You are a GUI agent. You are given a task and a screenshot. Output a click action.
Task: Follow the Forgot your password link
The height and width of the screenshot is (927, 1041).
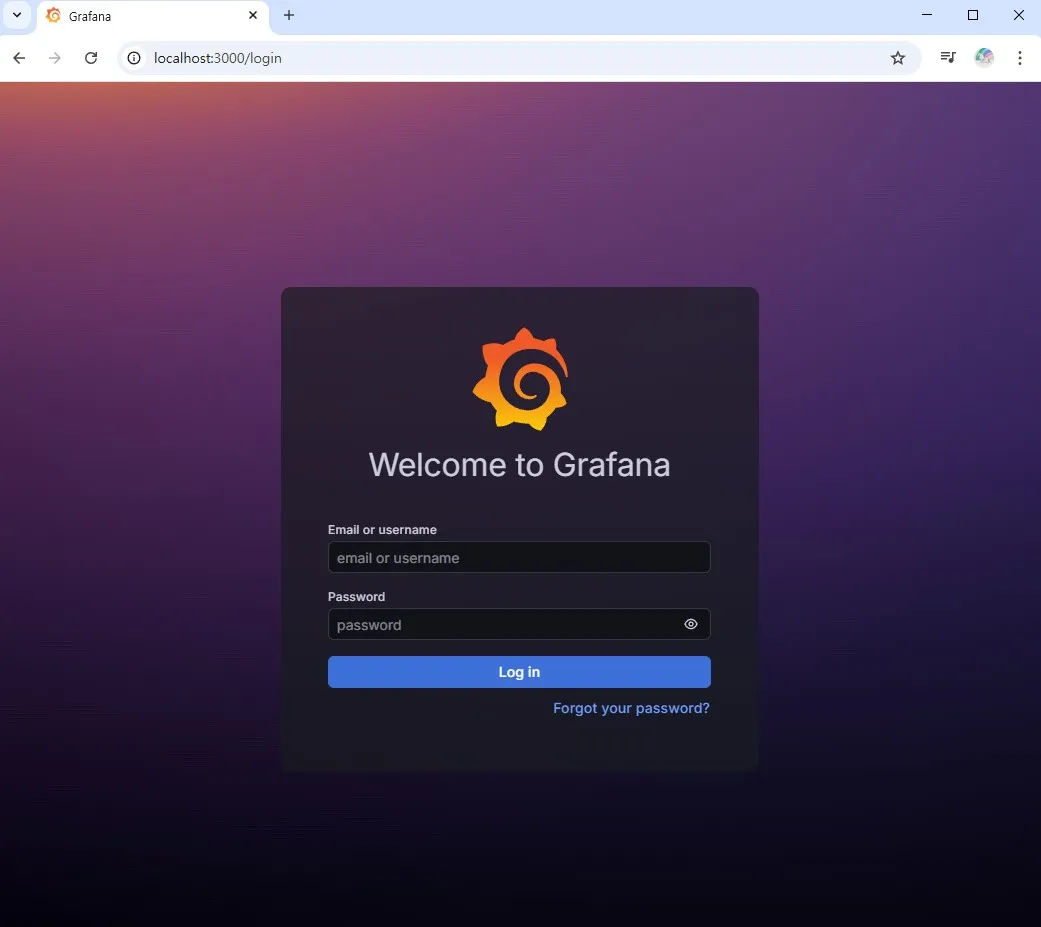click(x=631, y=708)
